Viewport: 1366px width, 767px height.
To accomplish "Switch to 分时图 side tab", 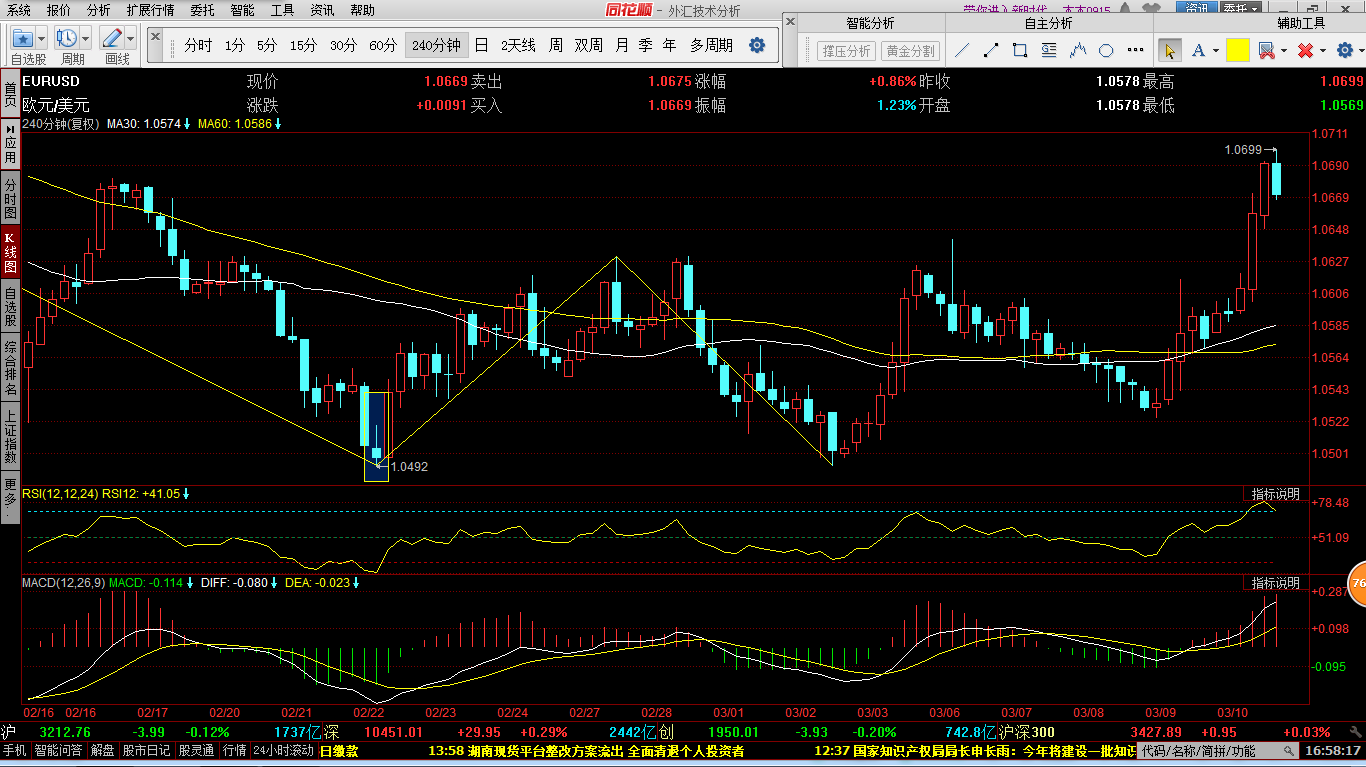I will click(x=10, y=198).
